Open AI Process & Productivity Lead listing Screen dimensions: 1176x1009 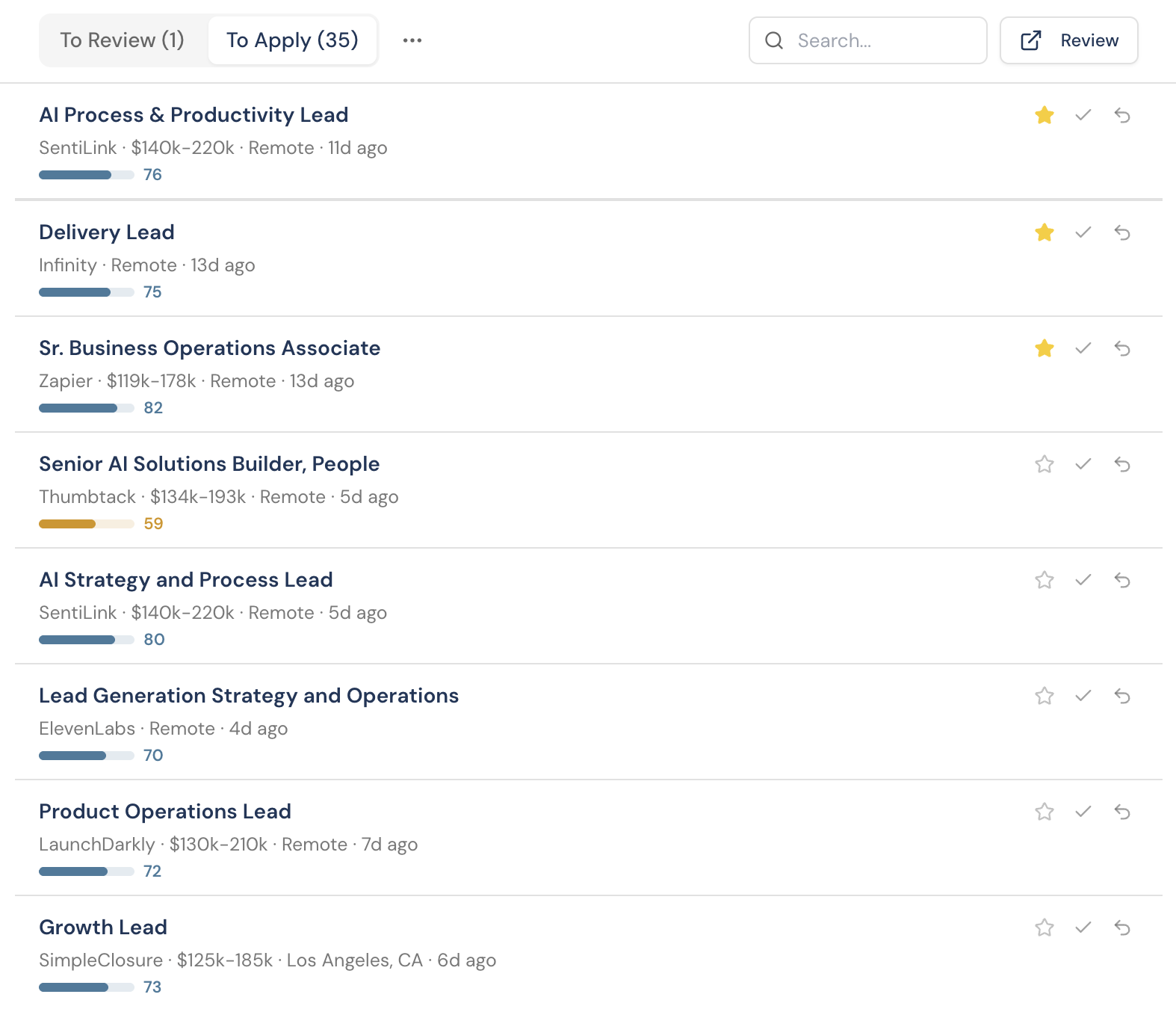[194, 115]
